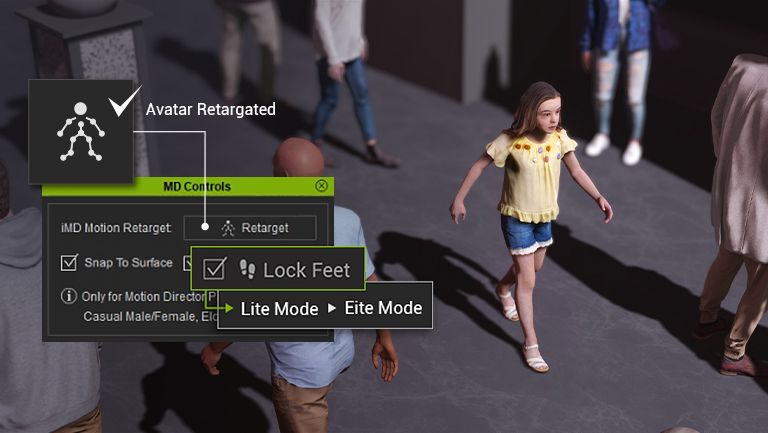768x433 pixels.
Task: Click the triangle arrow before Eite Mode
Action: [x=331, y=309]
